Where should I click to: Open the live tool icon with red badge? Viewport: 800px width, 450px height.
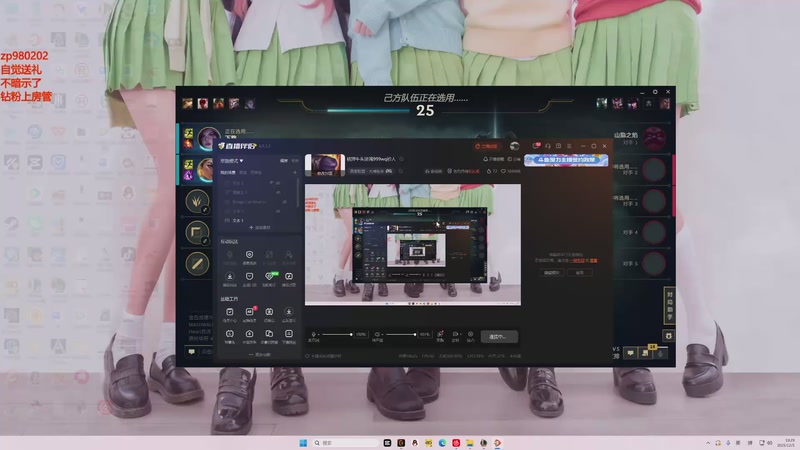pyautogui.click(x=249, y=314)
